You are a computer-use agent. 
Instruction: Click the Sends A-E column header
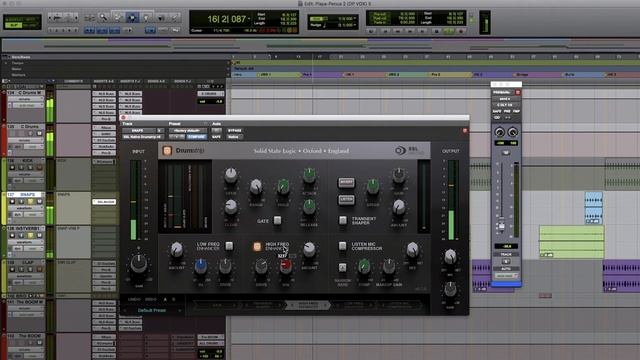[x=156, y=81]
